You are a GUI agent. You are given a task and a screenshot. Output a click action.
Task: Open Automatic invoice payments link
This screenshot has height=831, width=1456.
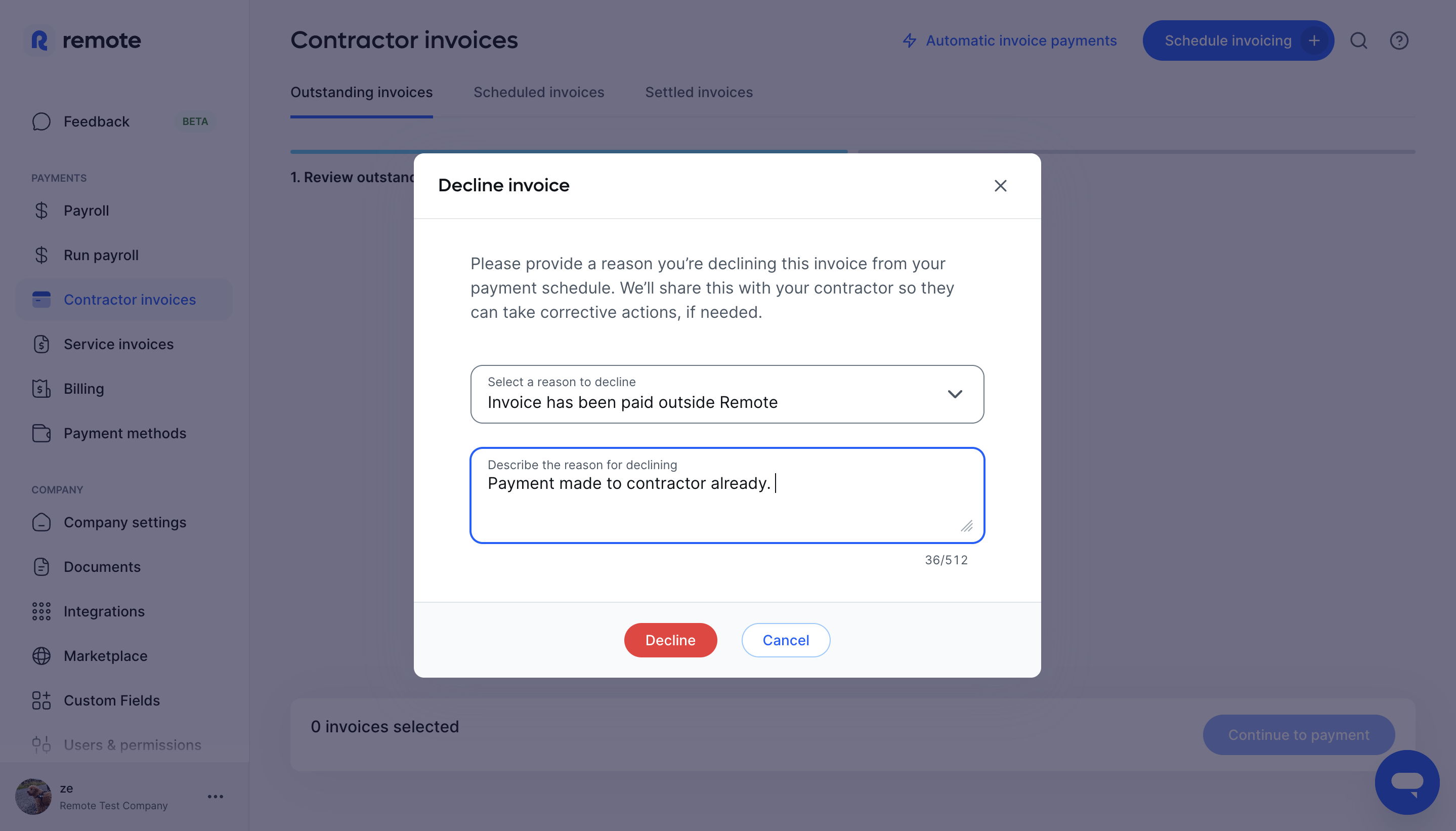[x=1009, y=40]
